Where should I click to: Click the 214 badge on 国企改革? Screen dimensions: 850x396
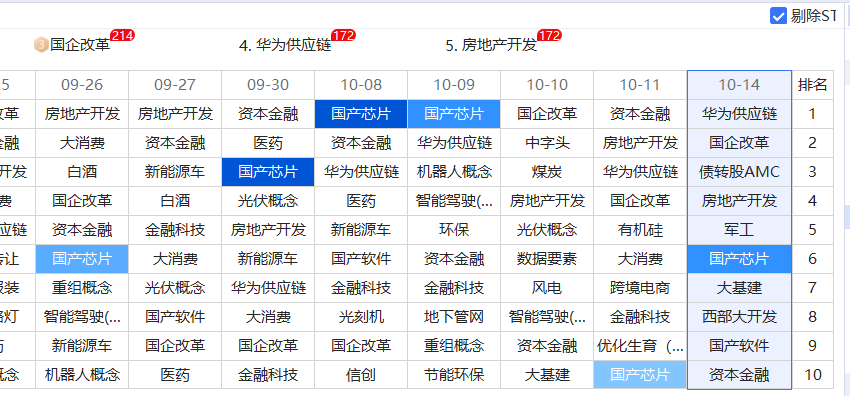tap(123, 36)
